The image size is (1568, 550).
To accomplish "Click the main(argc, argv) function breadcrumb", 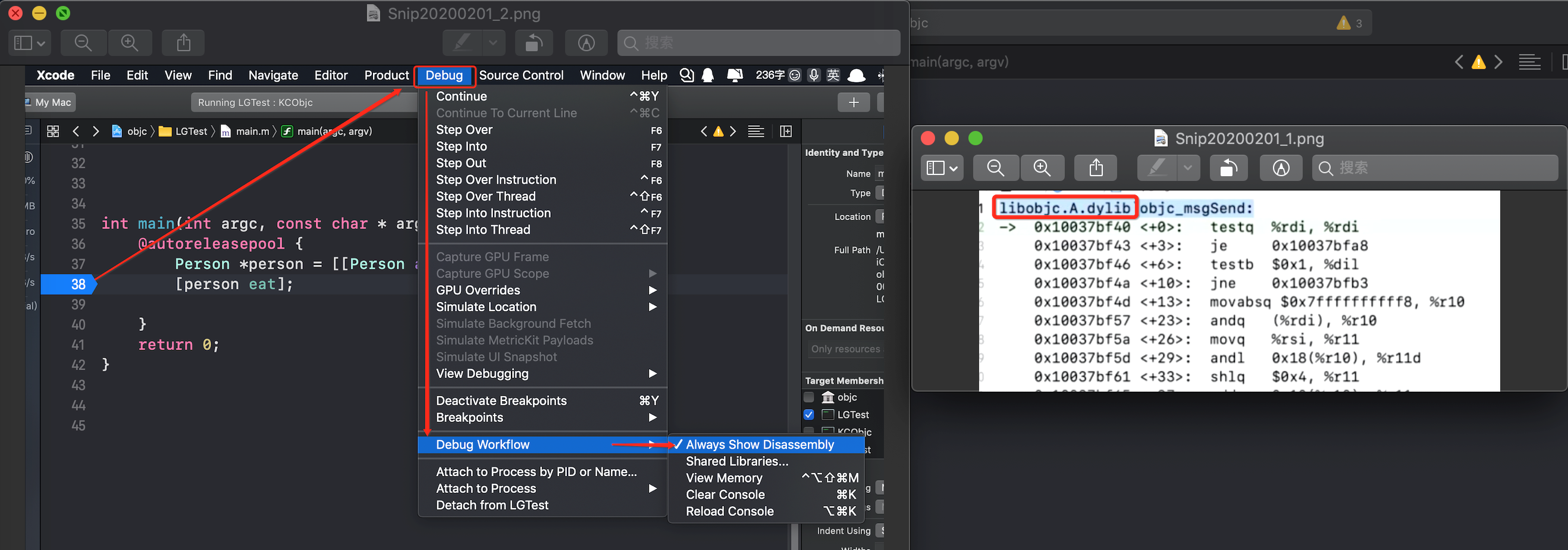I will pyautogui.click(x=326, y=131).
